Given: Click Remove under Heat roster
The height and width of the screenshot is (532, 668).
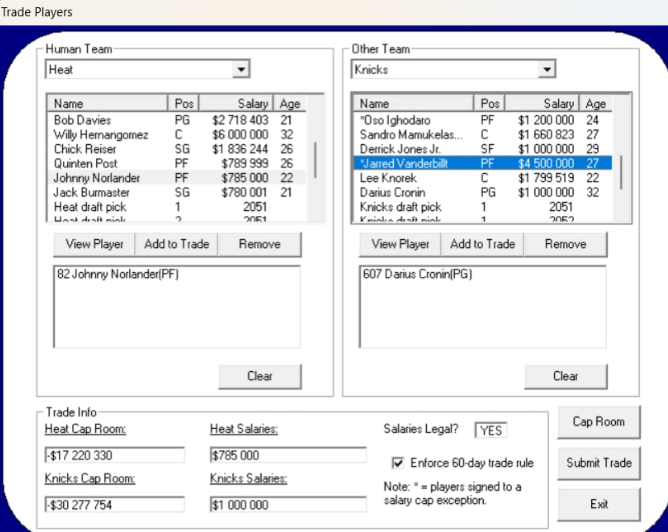Looking at the screenshot, I should click(259, 244).
